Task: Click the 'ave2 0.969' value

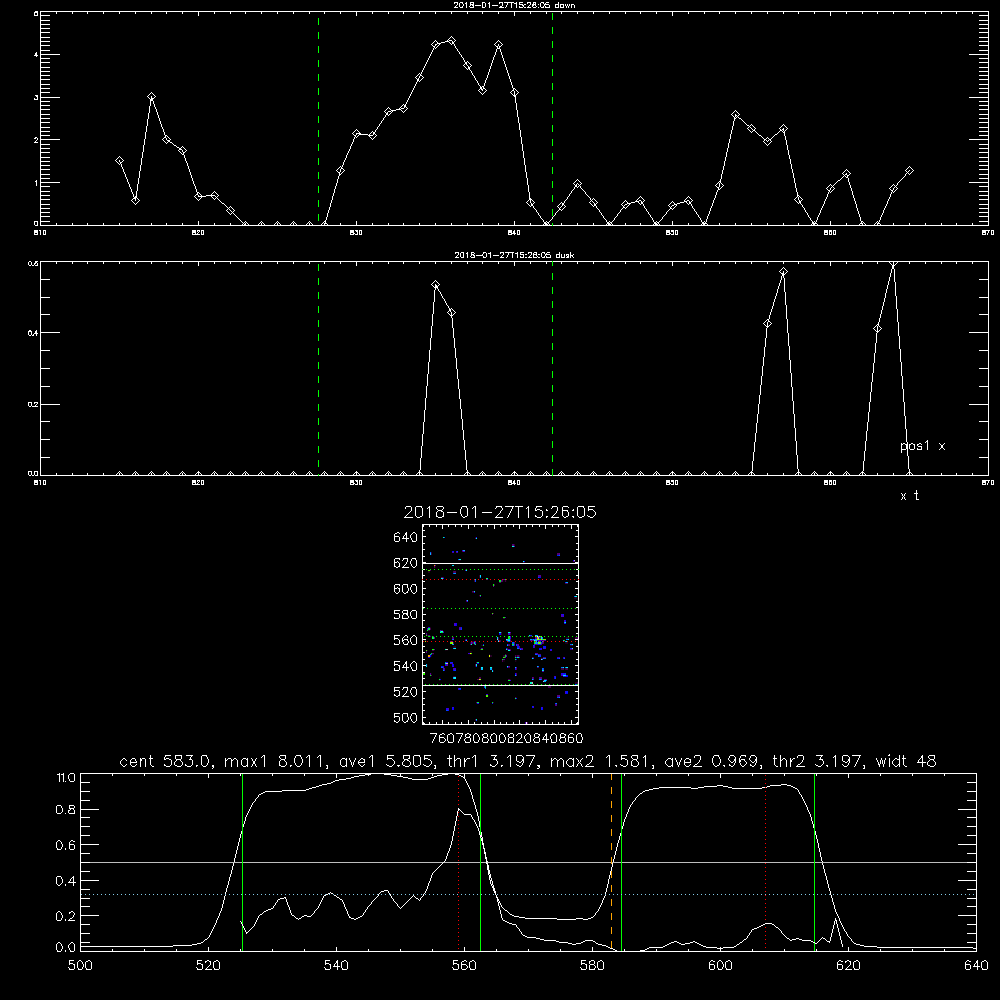Action: (x=712, y=761)
